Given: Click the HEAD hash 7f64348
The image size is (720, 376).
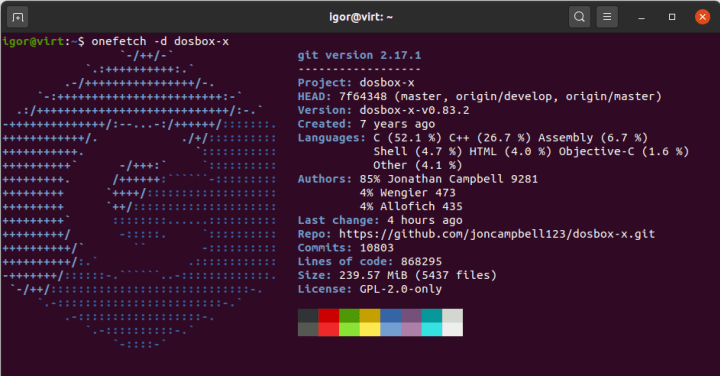Looking at the screenshot, I should [x=363, y=96].
